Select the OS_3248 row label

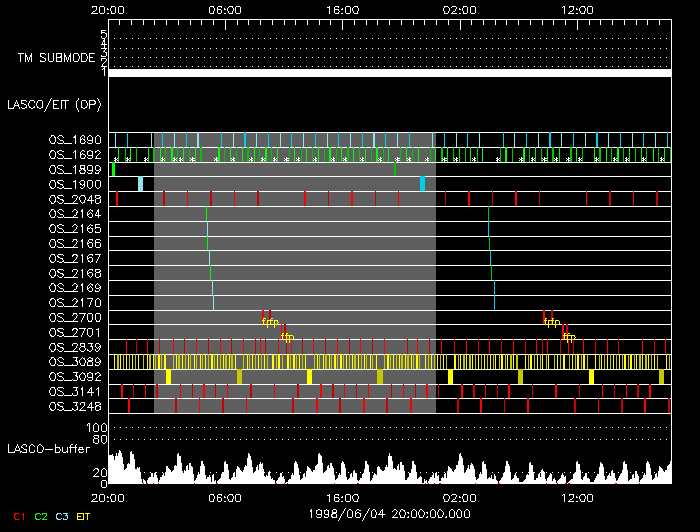[x=75, y=406]
